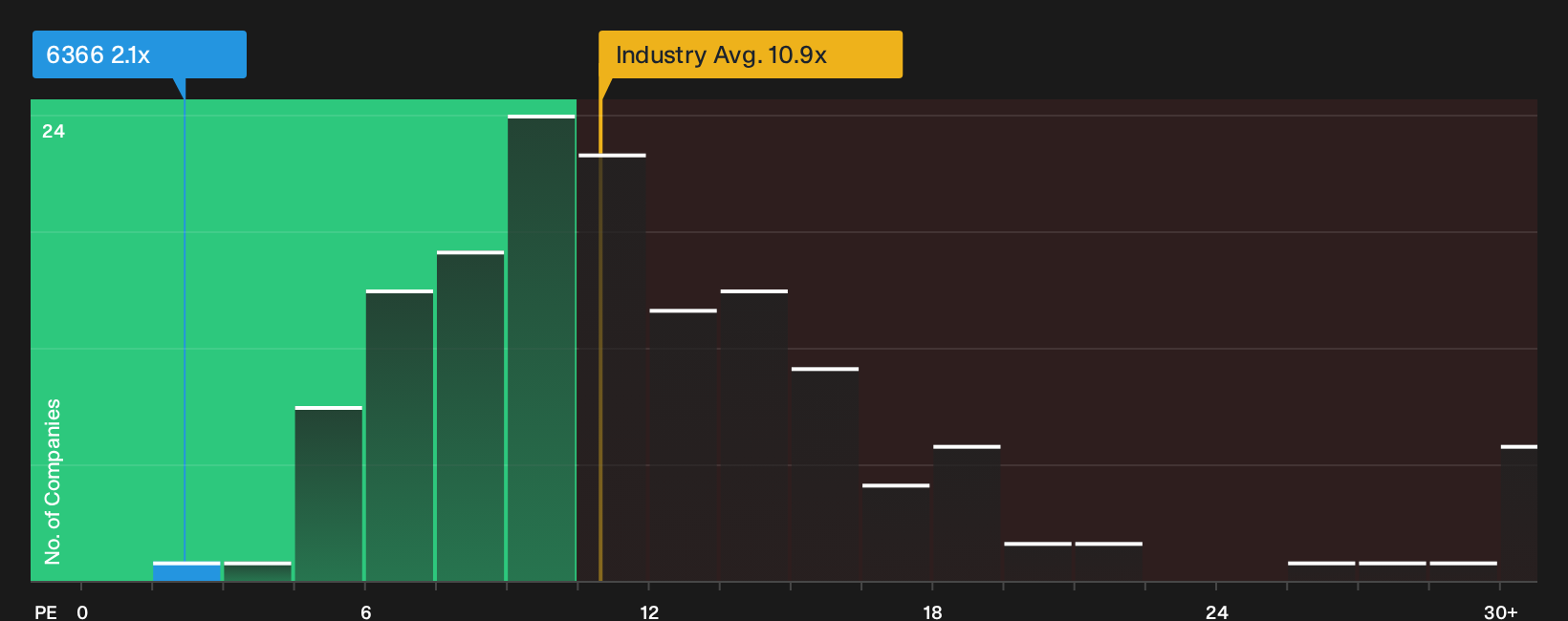
Task: Click the "24" y-axis value
Action: pos(54,131)
